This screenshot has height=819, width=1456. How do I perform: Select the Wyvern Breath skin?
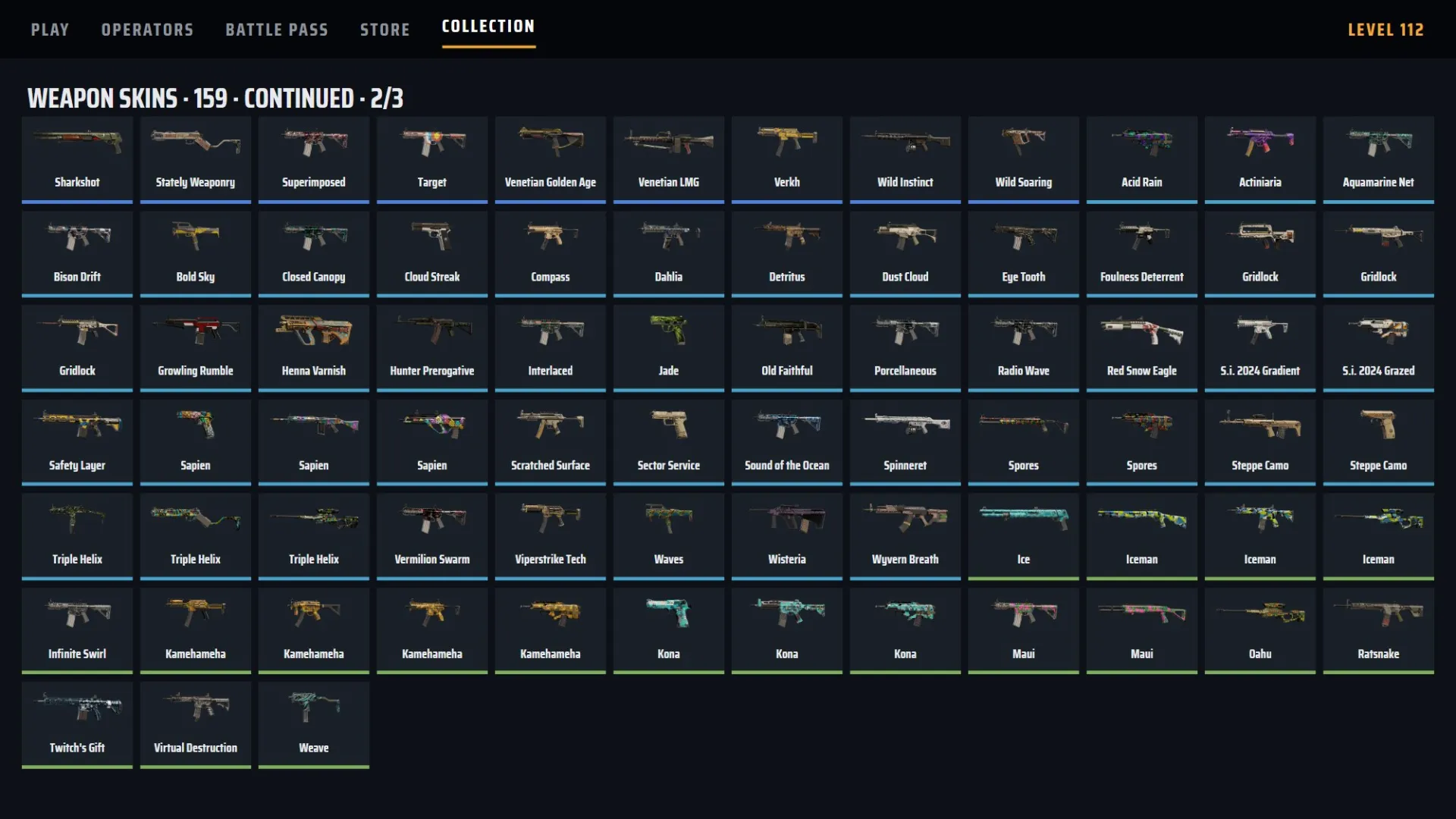point(905,536)
